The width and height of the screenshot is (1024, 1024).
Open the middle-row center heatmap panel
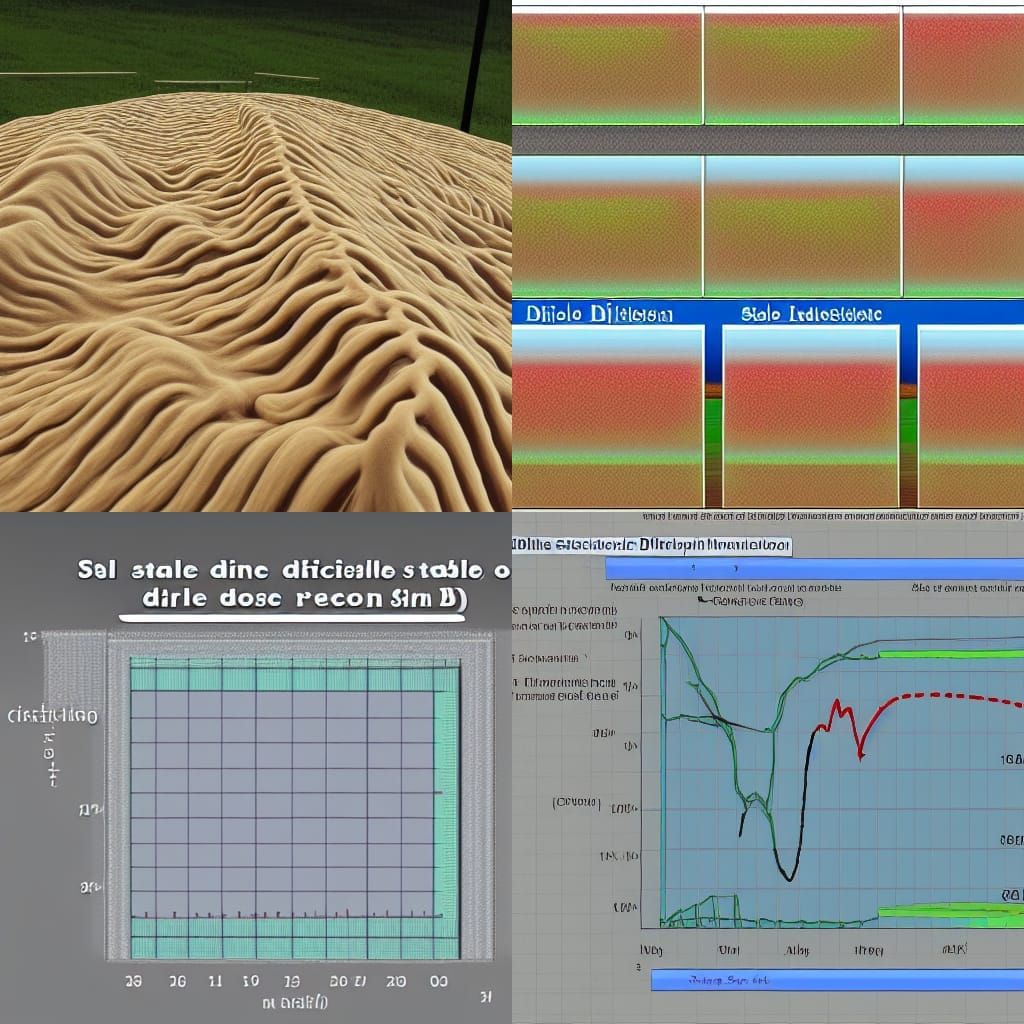coord(802,226)
